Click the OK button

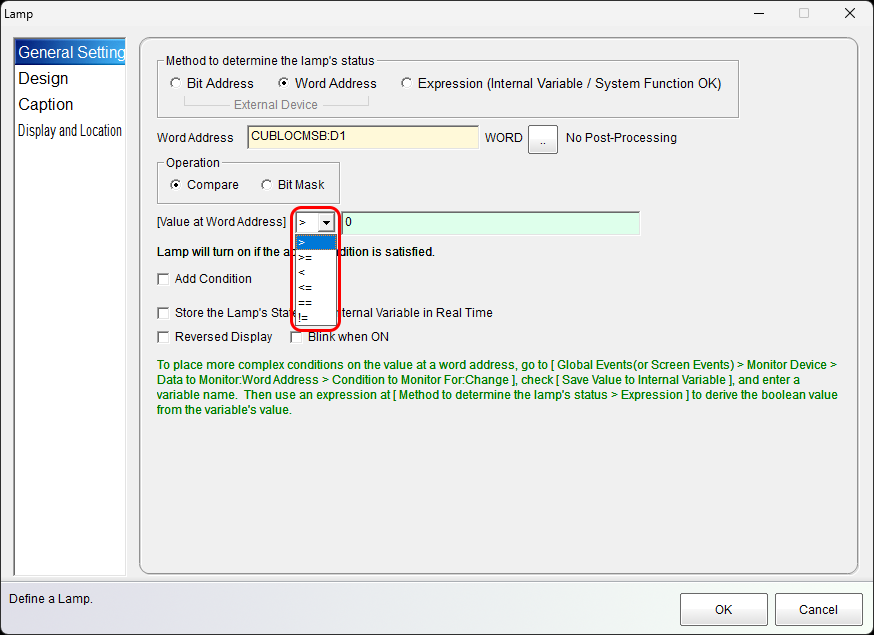723,610
